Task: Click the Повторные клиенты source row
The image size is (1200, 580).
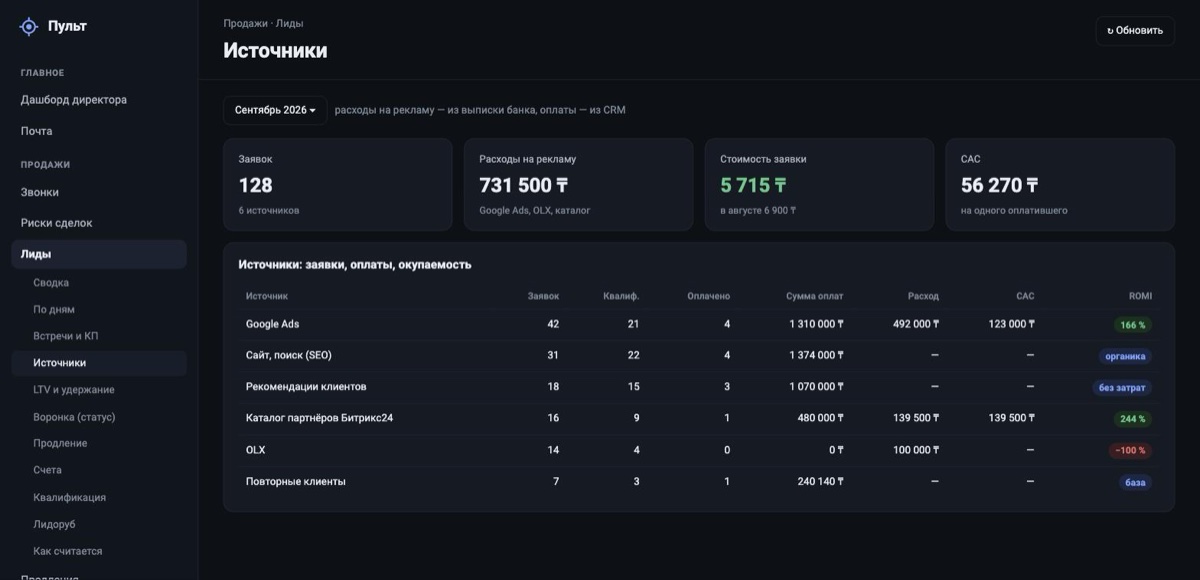Action: tap(699, 482)
